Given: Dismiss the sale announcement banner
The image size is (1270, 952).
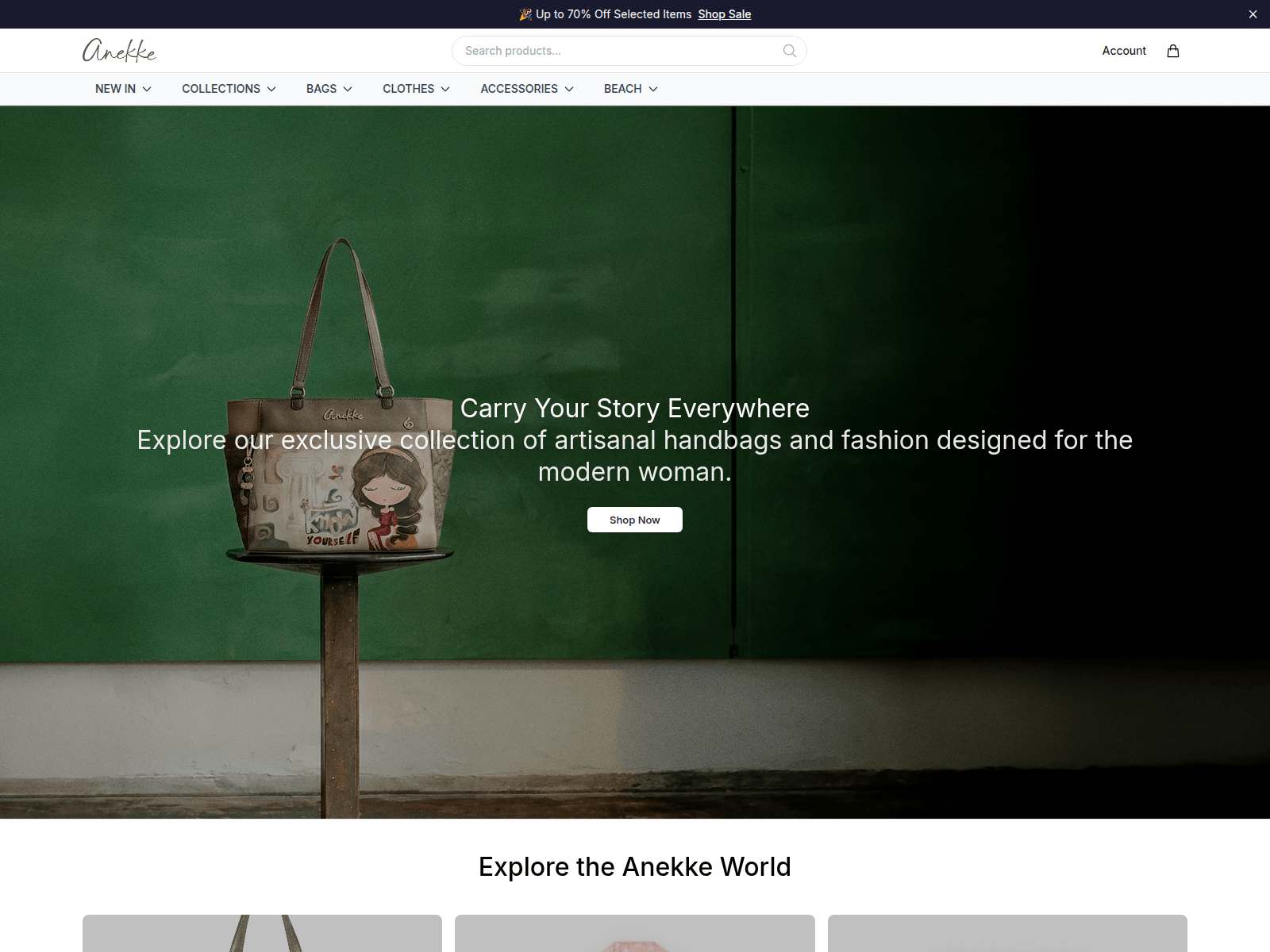Looking at the screenshot, I should click(x=1253, y=14).
